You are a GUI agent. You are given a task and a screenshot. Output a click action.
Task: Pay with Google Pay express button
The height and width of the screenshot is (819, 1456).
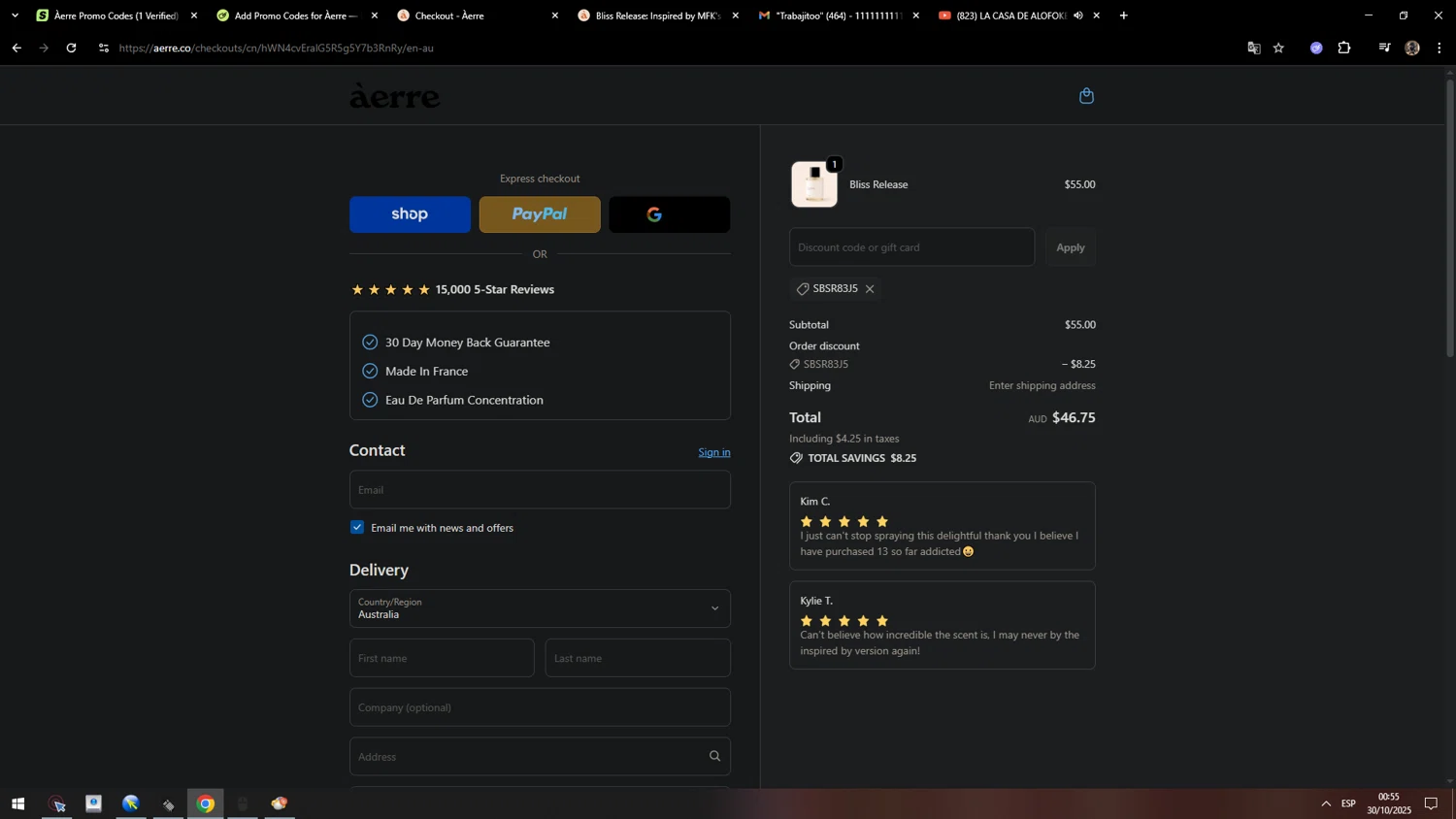669,214
